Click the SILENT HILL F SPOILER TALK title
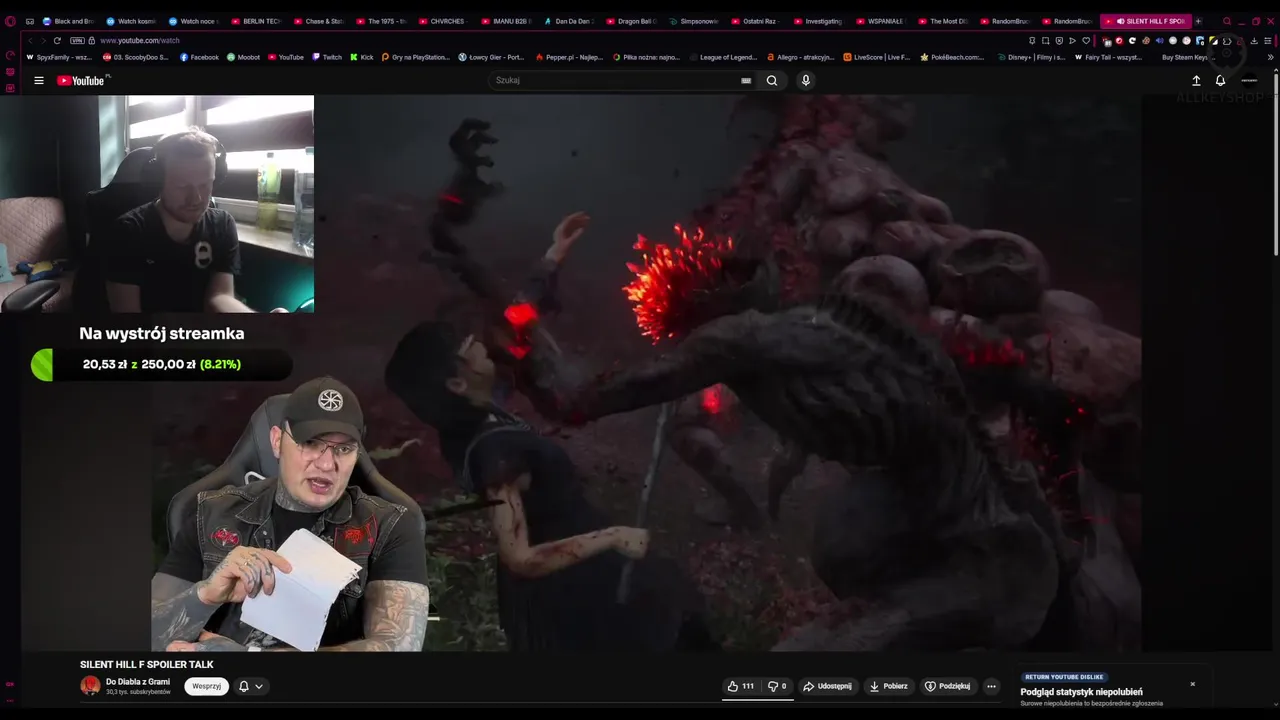The image size is (1280, 720). coord(147,664)
